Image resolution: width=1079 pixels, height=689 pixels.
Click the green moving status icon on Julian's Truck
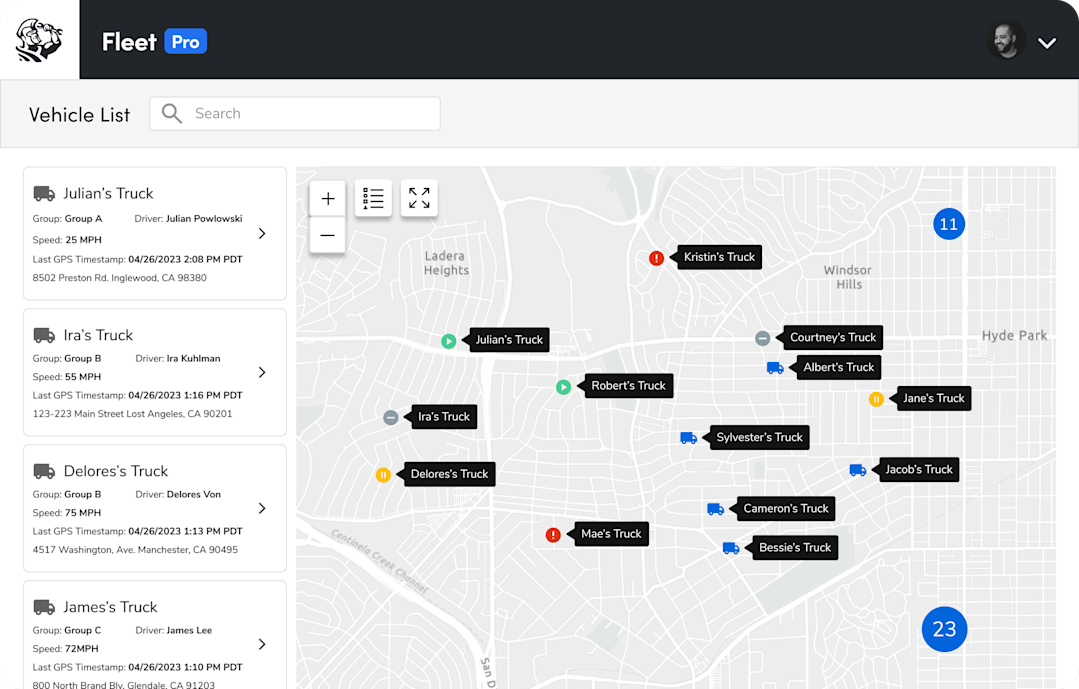448,340
